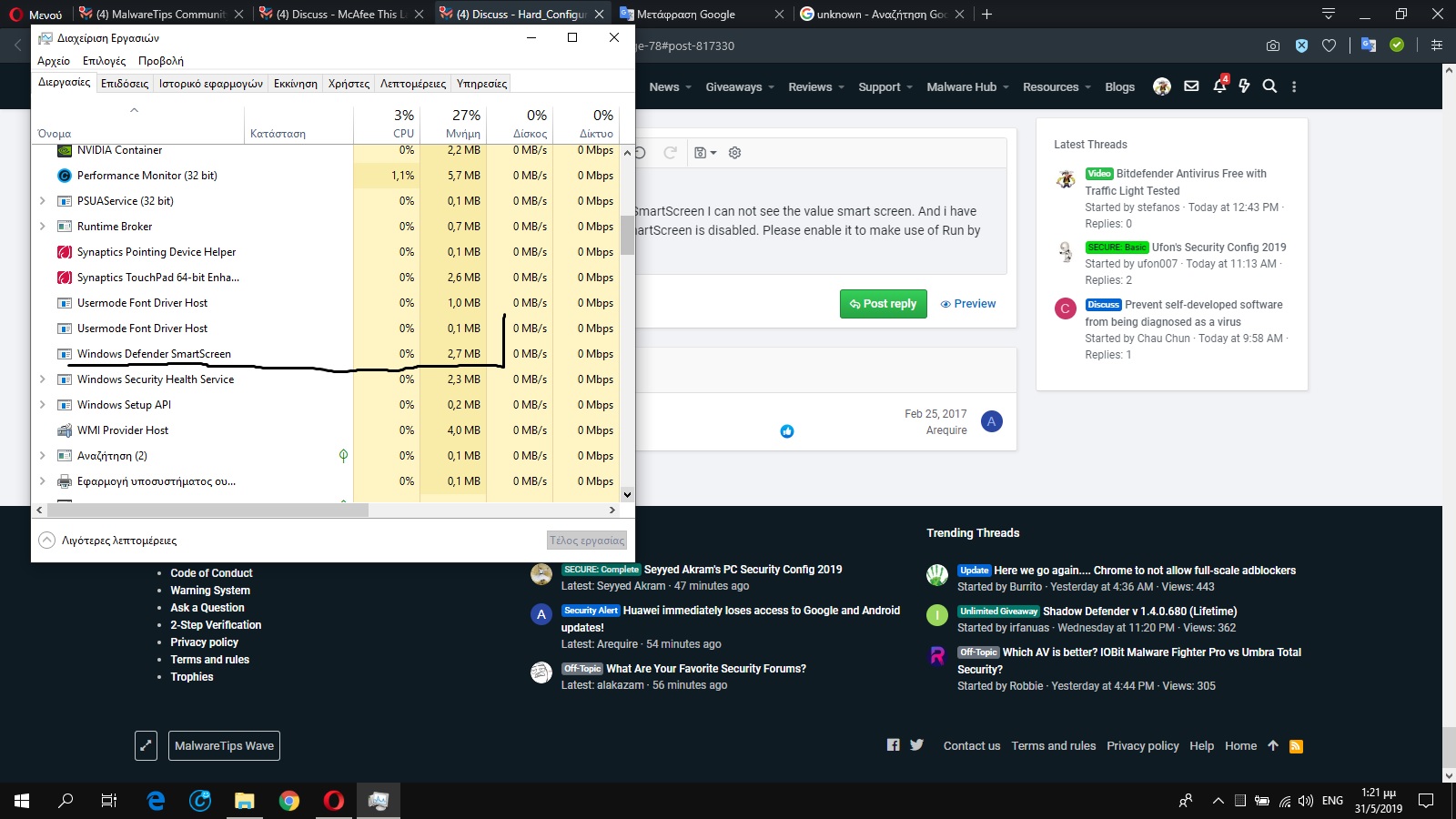Switch to the Επιδόσεις tab
The width and height of the screenshot is (1456, 819).
[125, 84]
